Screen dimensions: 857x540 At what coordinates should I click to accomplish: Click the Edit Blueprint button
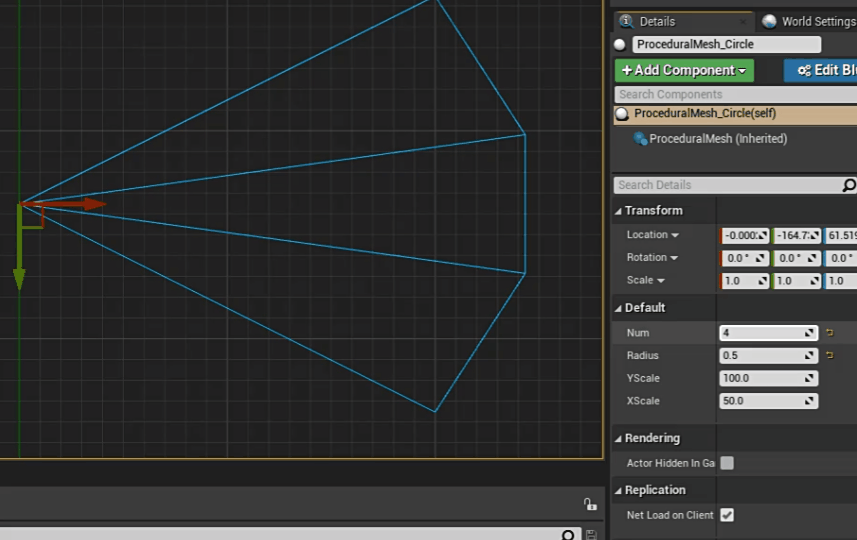coord(820,71)
